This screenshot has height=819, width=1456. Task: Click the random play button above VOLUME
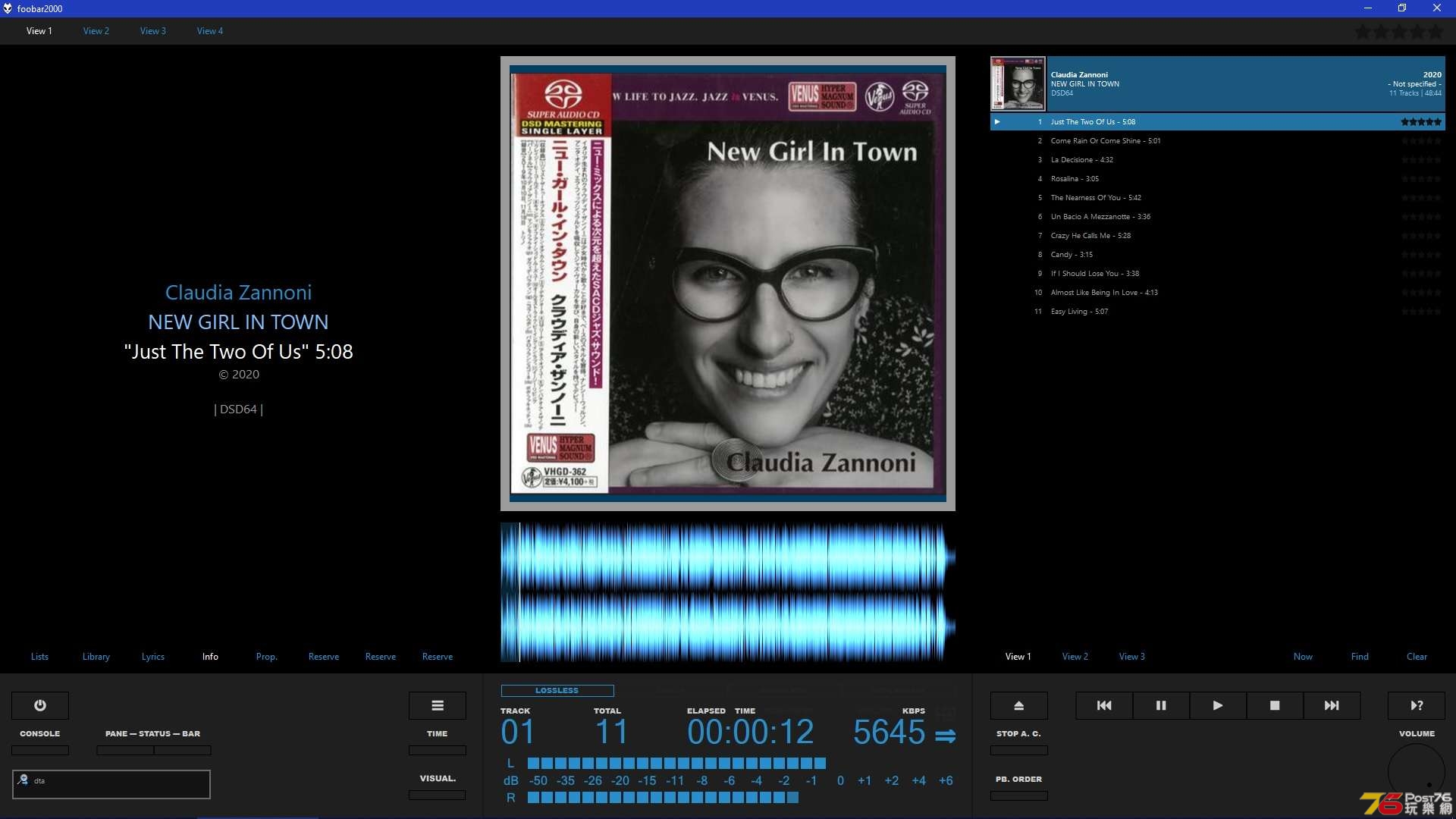point(1417,705)
